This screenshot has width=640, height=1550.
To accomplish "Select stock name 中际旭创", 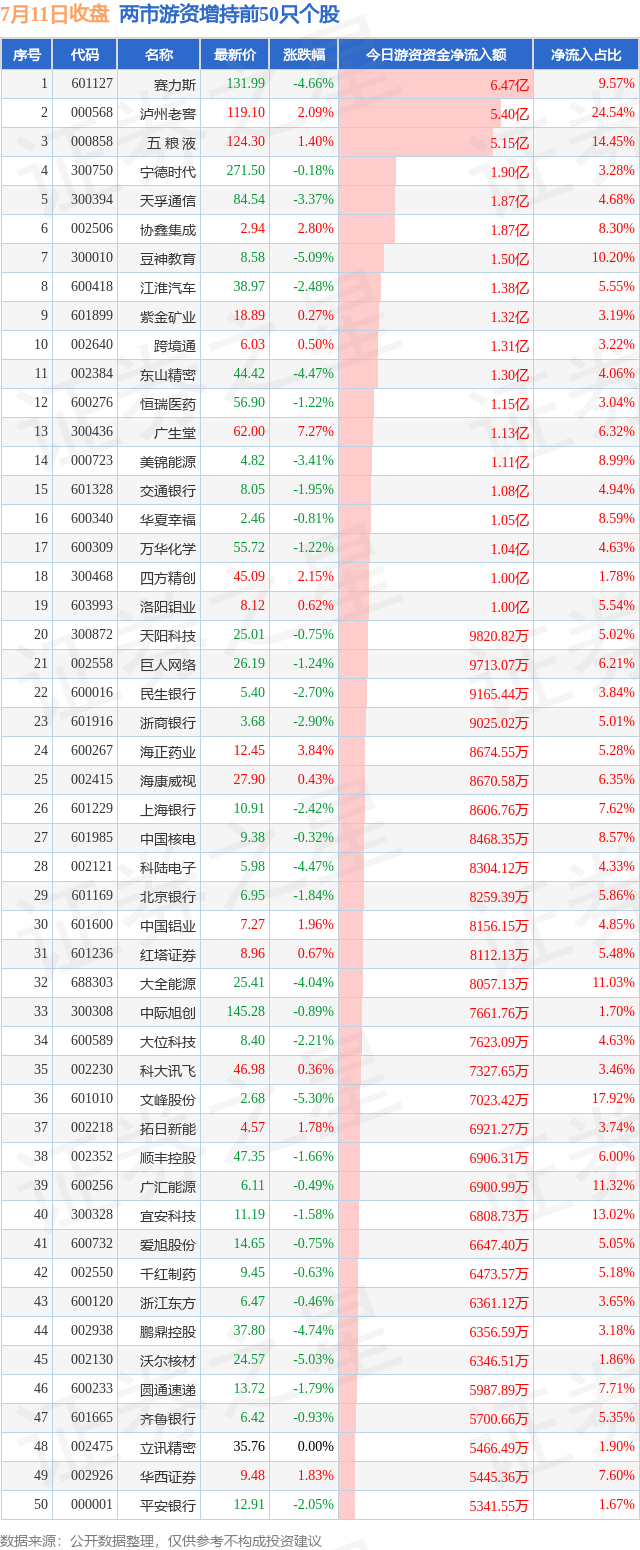I will [x=168, y=1012].
